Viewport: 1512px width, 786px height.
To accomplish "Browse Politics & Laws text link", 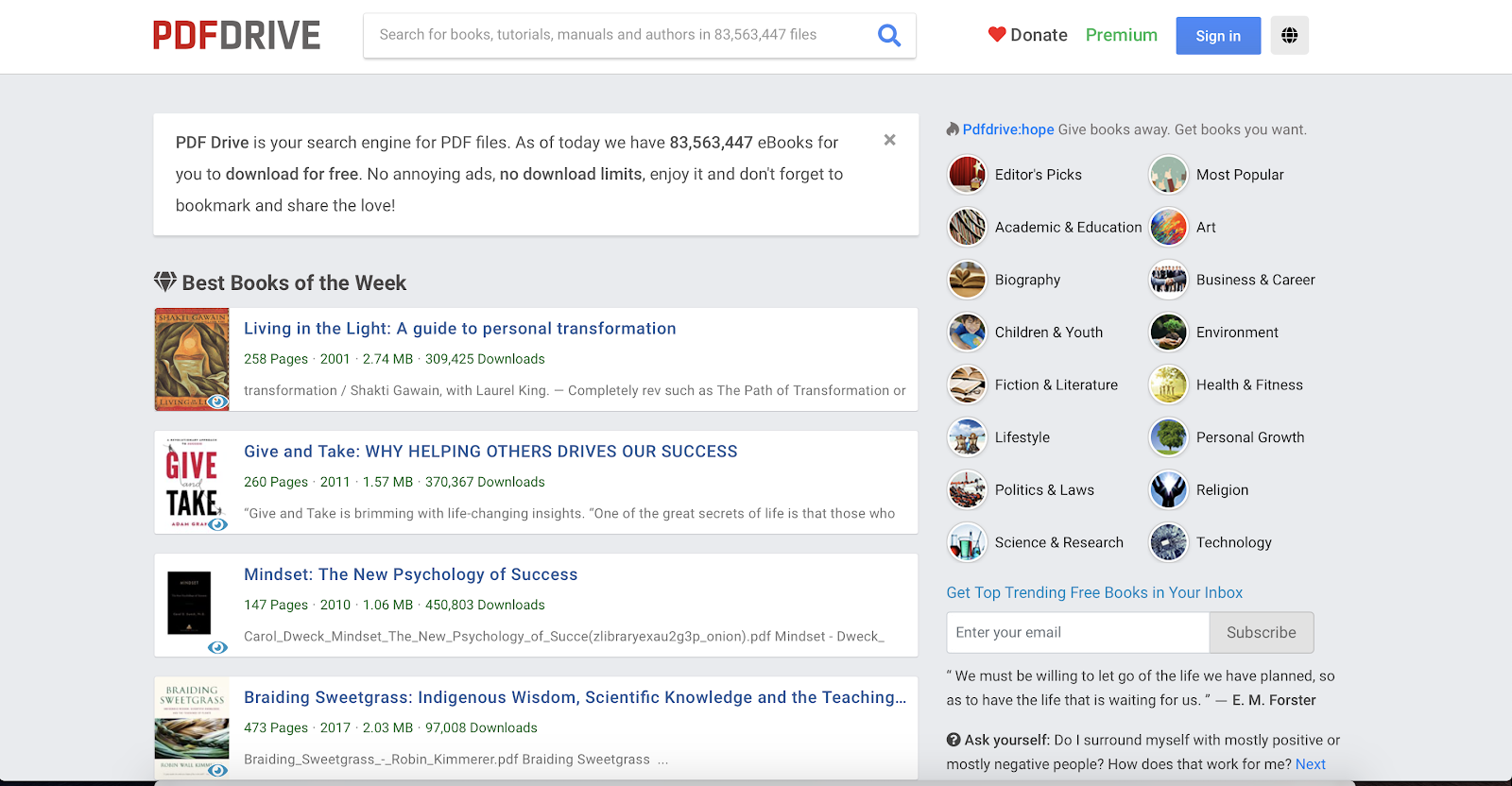I will coord(1044,489).
